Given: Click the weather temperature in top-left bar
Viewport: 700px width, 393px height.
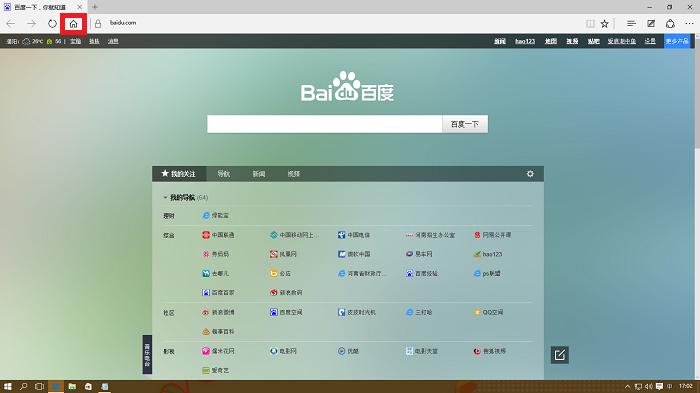Looking at the screenshot, I should click(38, 41).
